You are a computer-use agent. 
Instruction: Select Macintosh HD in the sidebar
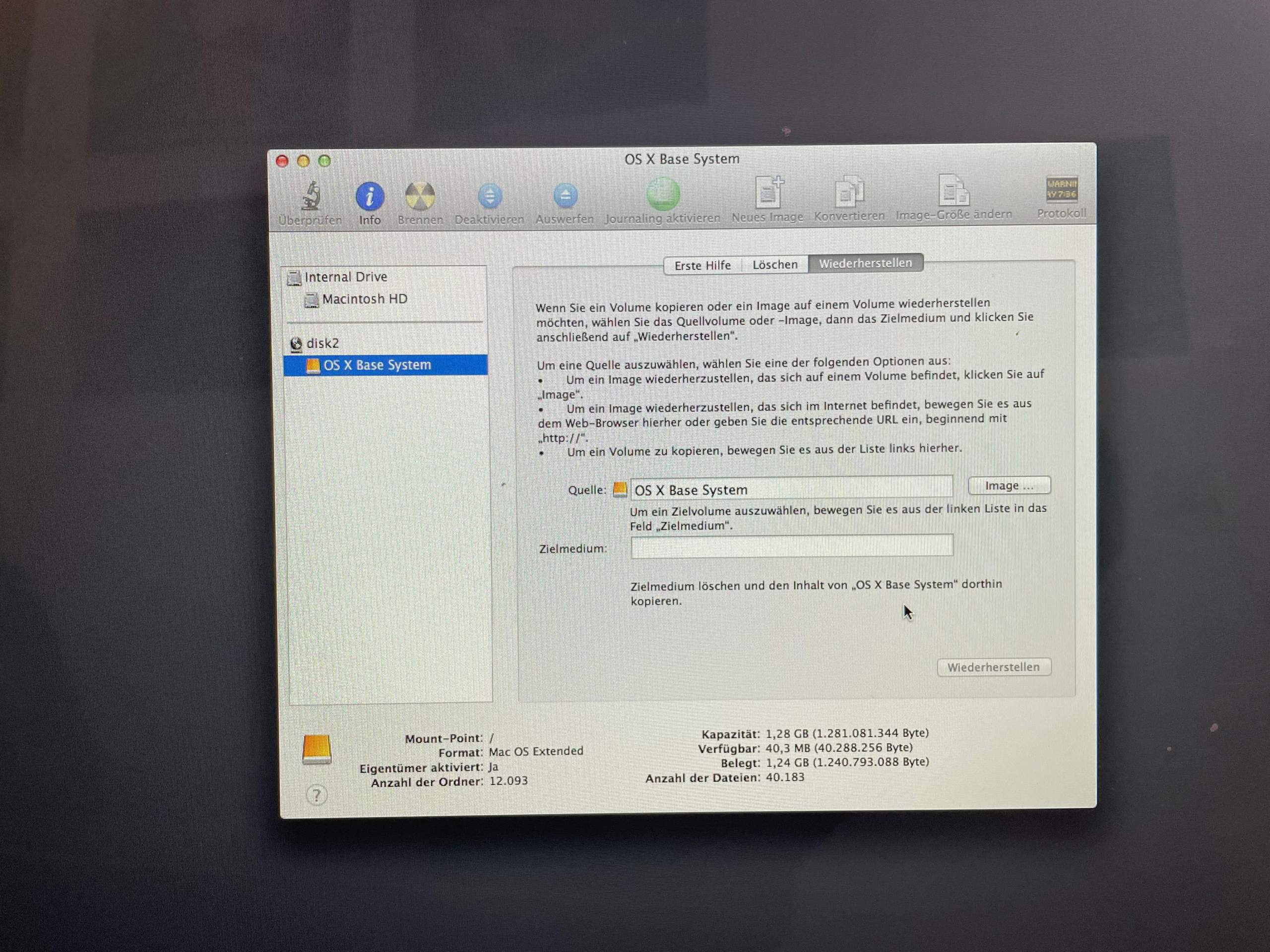click(x=365, y=298)
